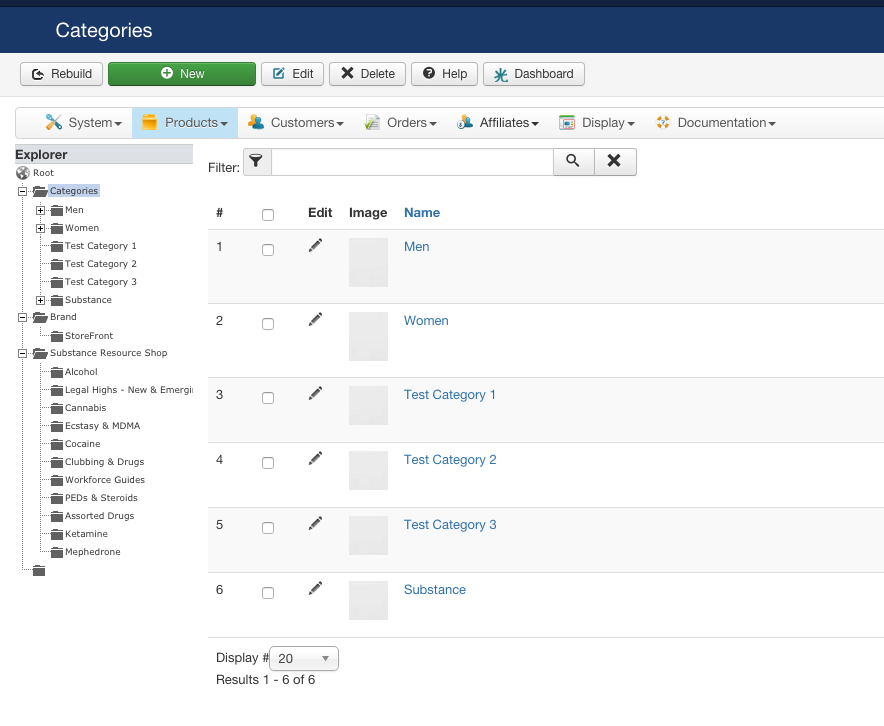This screenshot has width=884, height=726.
Task: Expand the Women tree node
Action: [40, 228]
